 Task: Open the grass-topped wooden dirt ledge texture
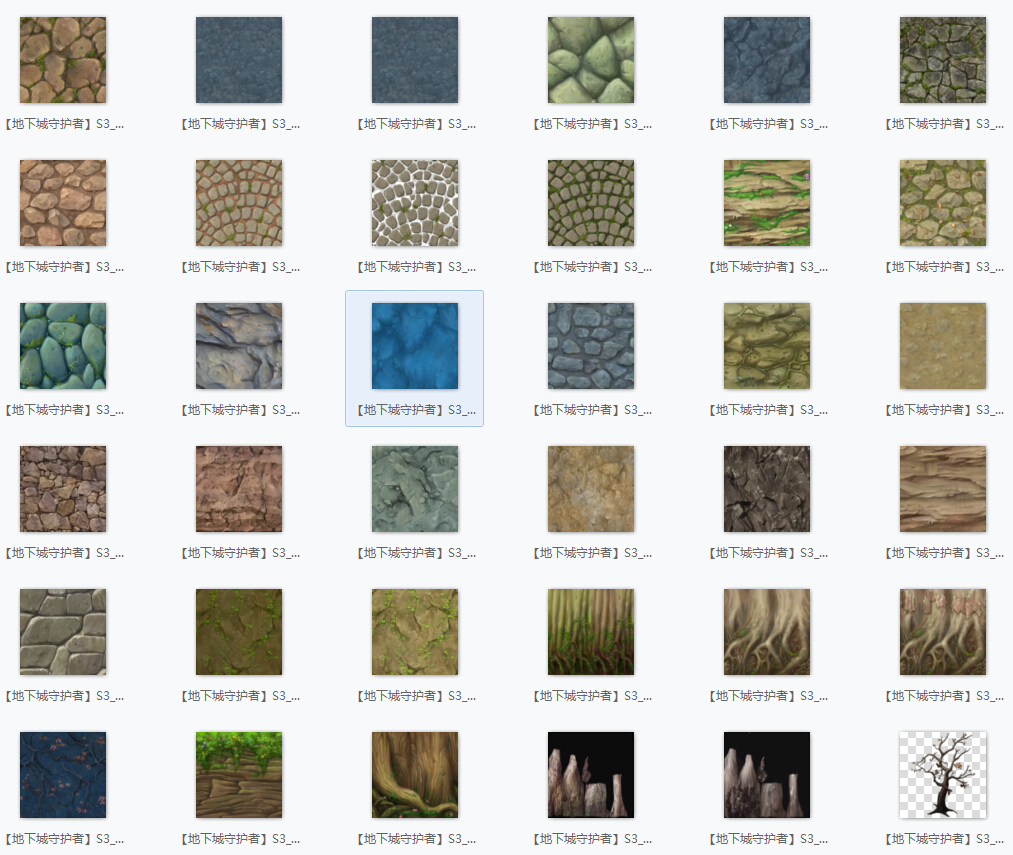coord(239,775)
